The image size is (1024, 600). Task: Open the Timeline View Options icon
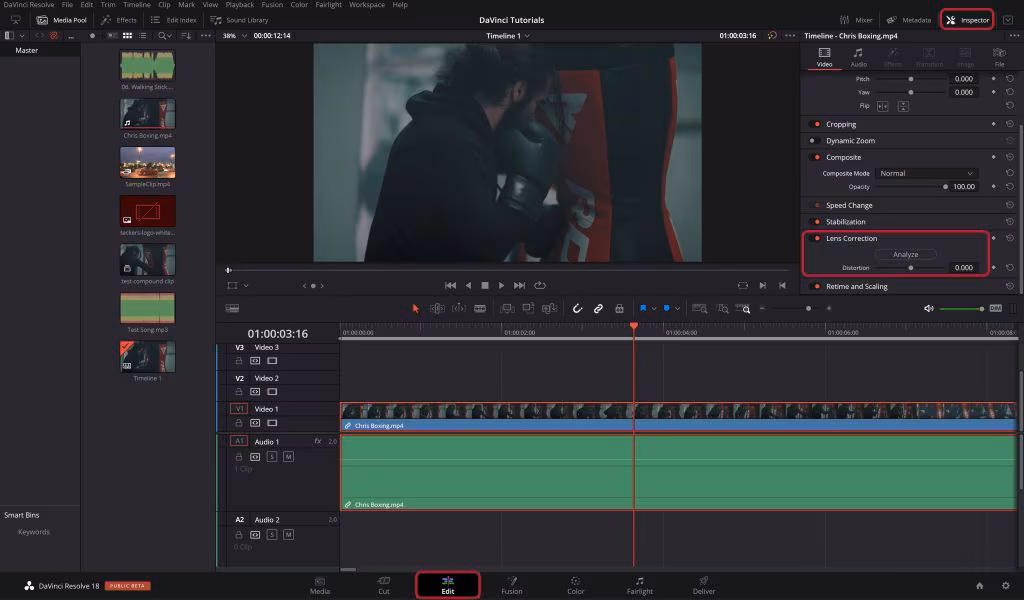[232, 309]
